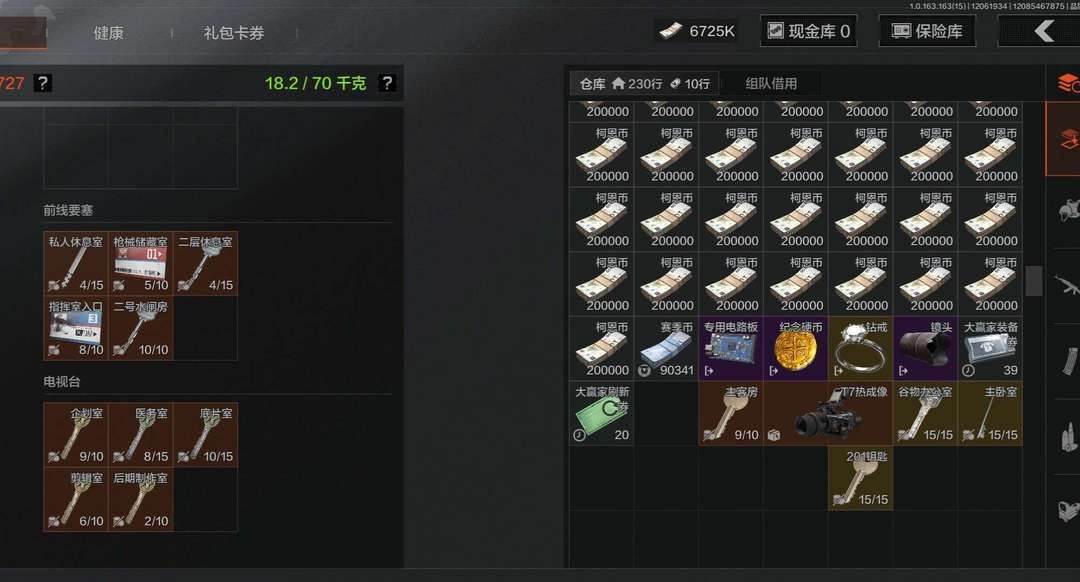
Task: Open the 礼包卡券 tab
Action: tap(233, 32)
